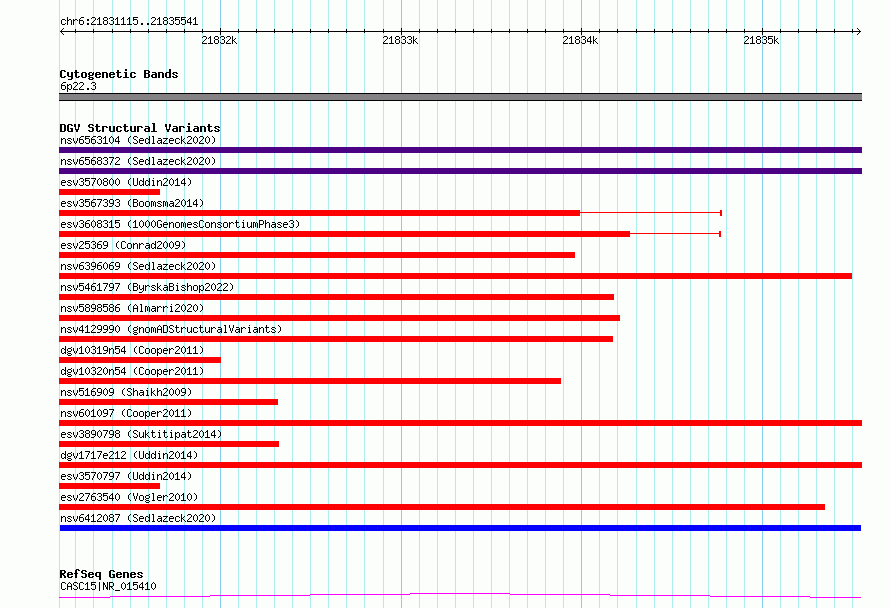Click the red bar for nsv6396069
Screen dimensions: 890x608
455,276
